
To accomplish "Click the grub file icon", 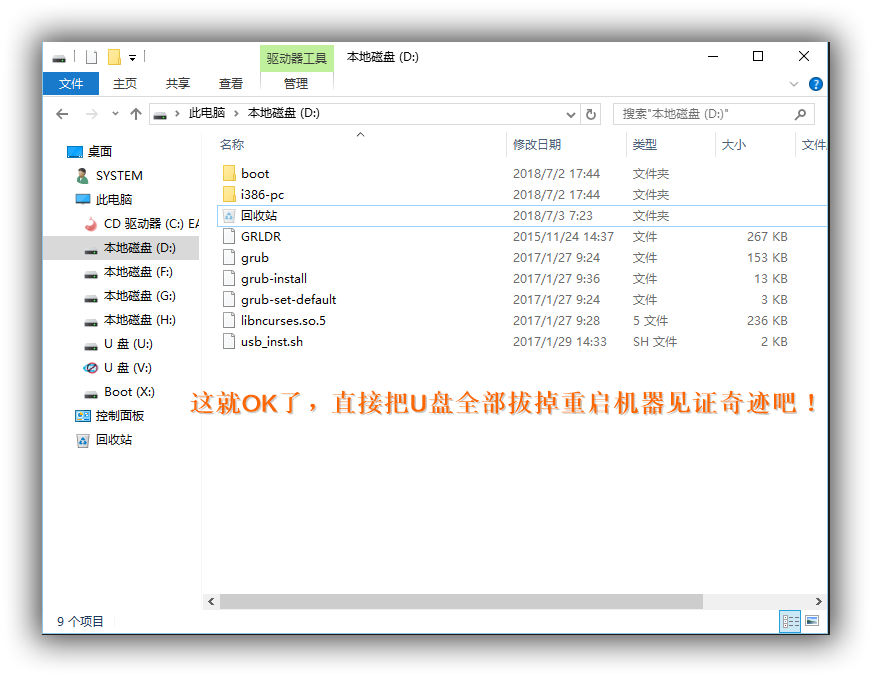I will [229, 258].
